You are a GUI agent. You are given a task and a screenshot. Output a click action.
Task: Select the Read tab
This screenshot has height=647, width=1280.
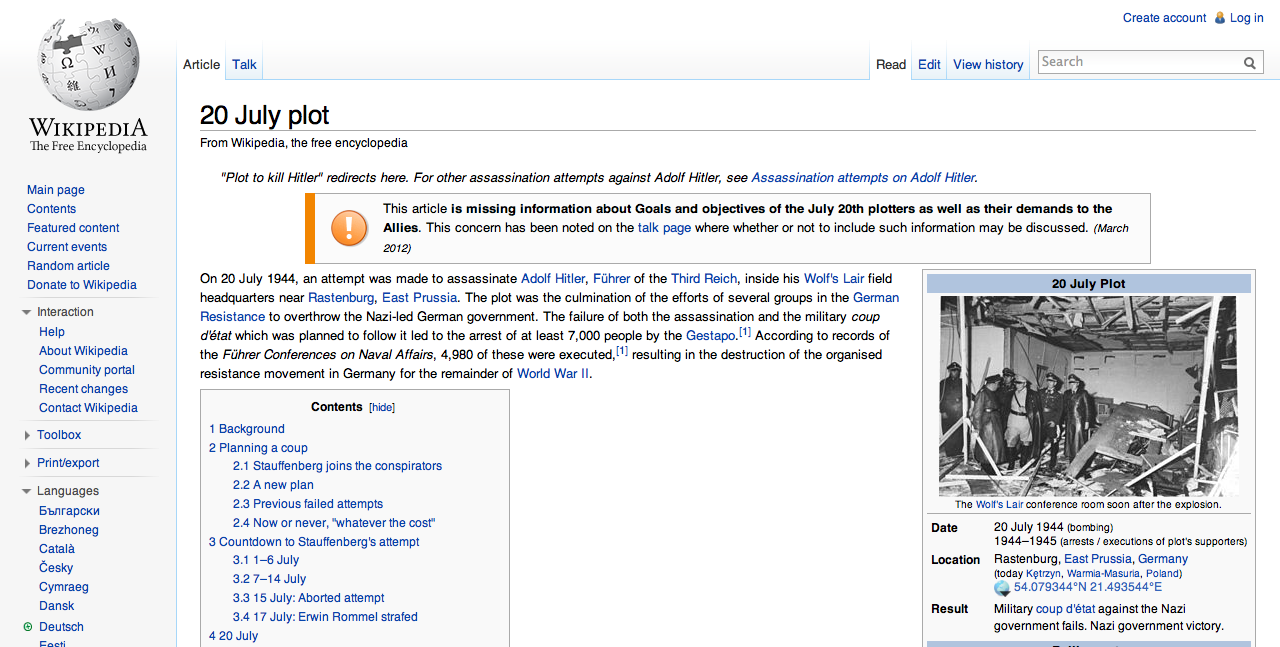click(891, 64)
